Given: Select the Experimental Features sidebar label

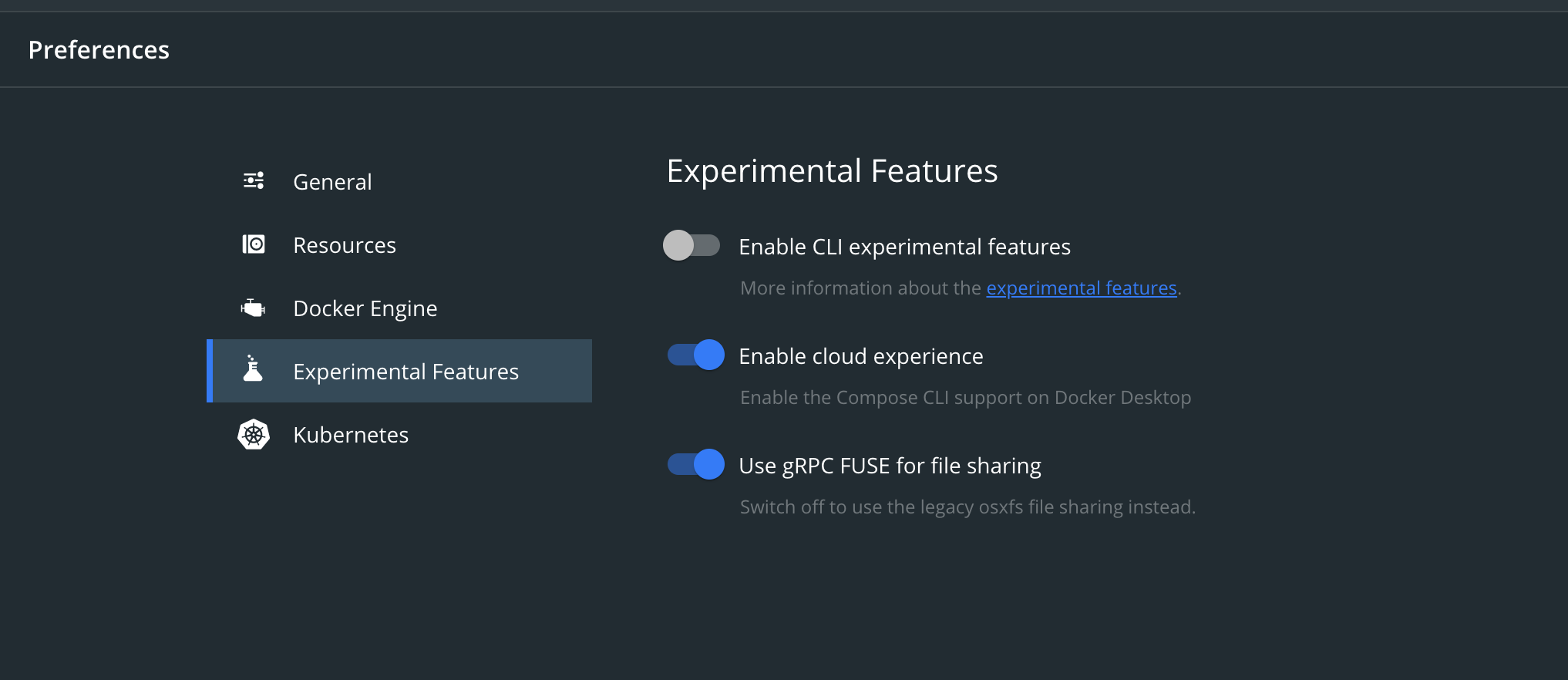Looking at the screenshot, I should 405,372.
